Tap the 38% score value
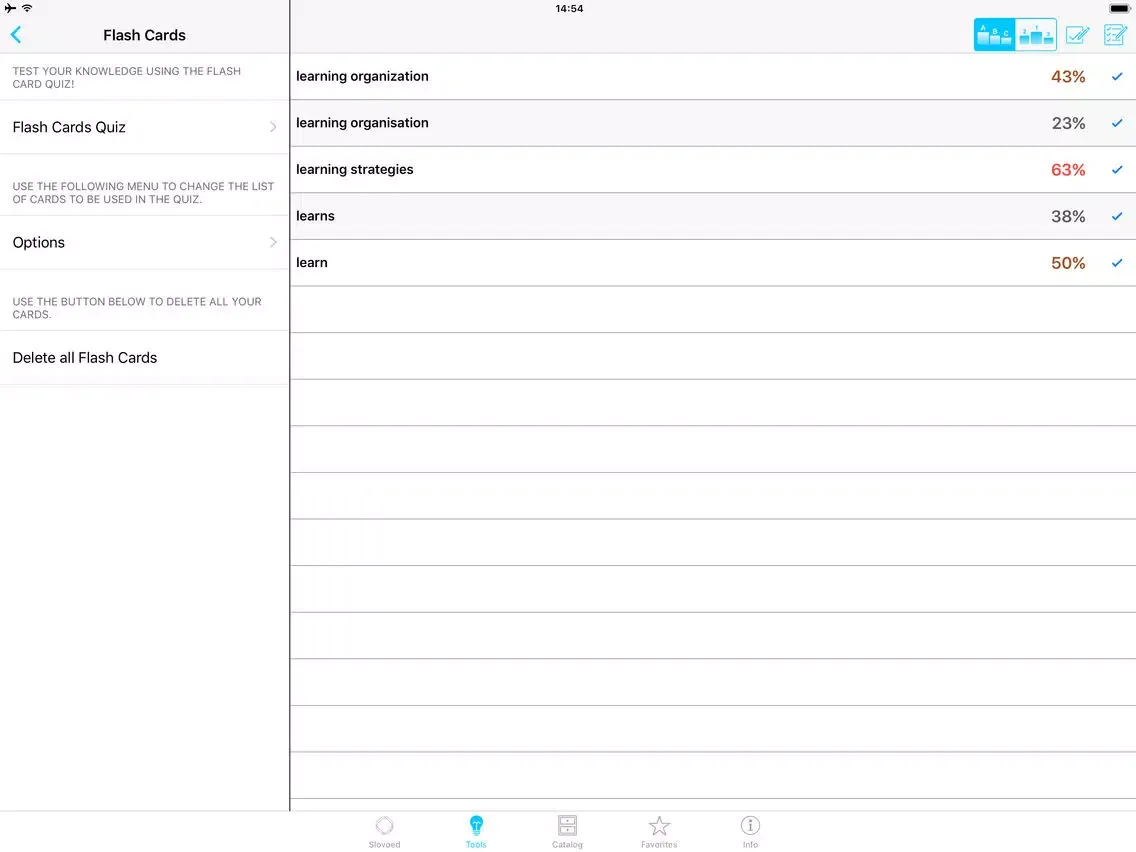The image size is (1136, 852). click(x=1068, y=217)
